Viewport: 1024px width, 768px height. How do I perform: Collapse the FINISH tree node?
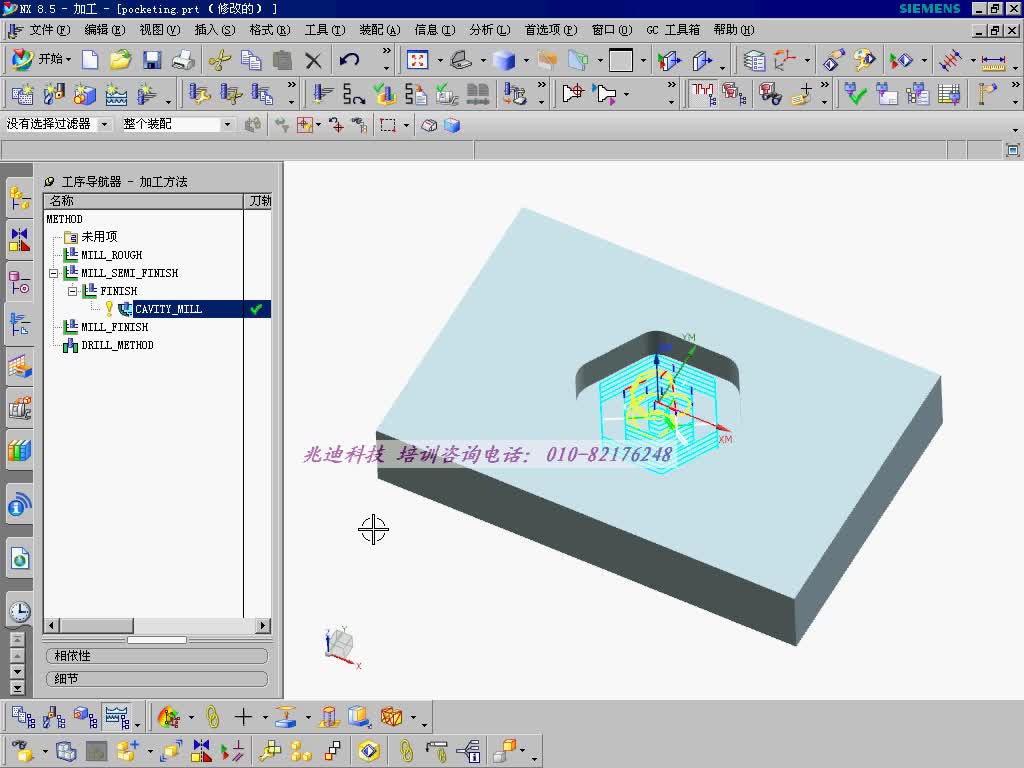click(72, 291)
